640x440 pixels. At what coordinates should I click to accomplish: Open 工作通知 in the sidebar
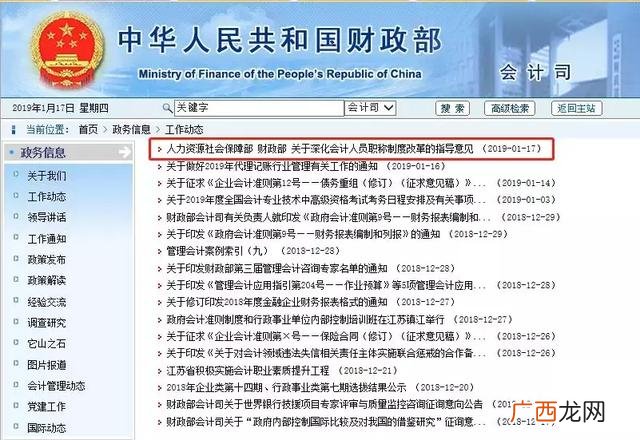[x=47, y=239]
